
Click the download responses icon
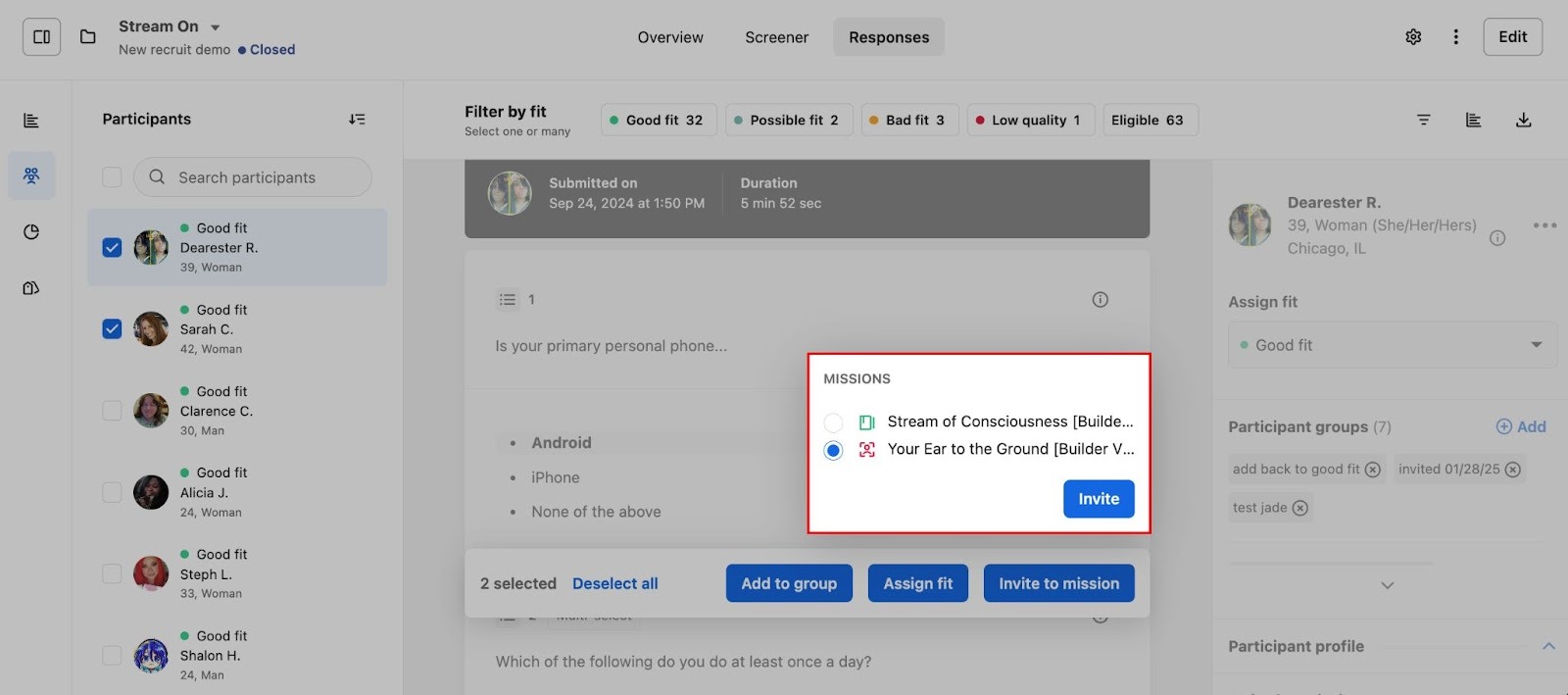click(1523, 120)
